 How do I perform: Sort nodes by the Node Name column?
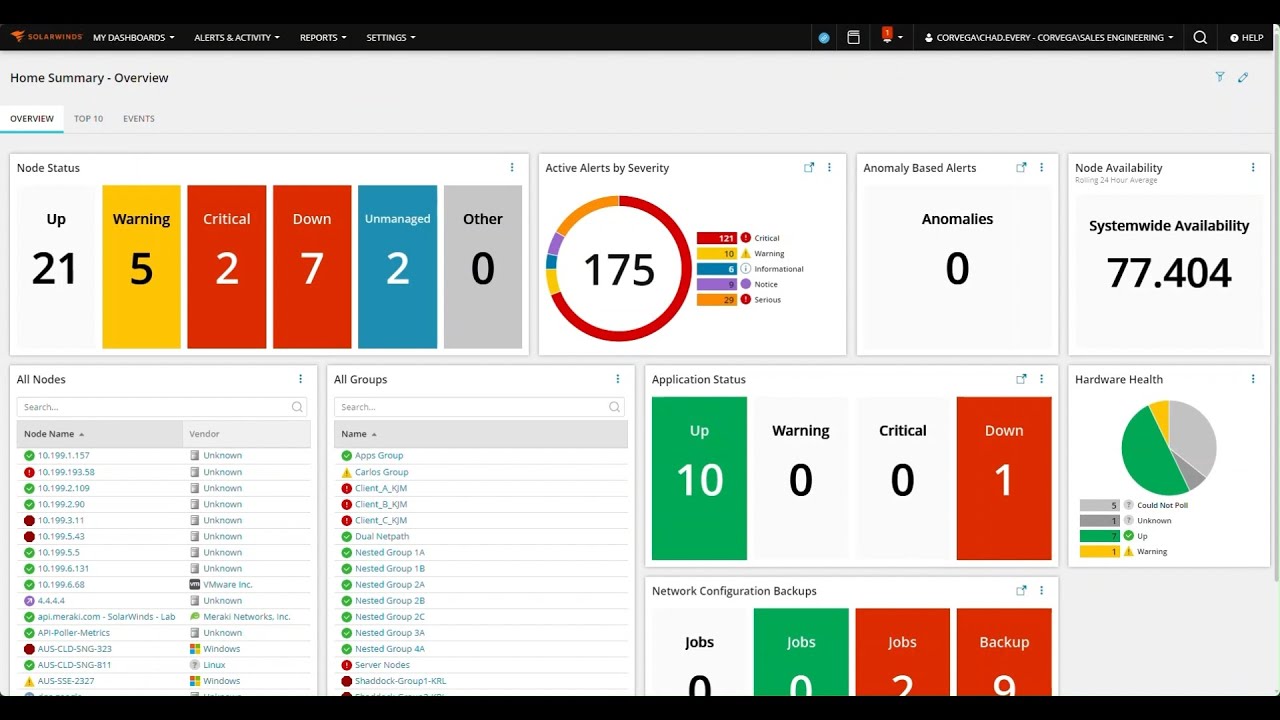coord(51,432)
